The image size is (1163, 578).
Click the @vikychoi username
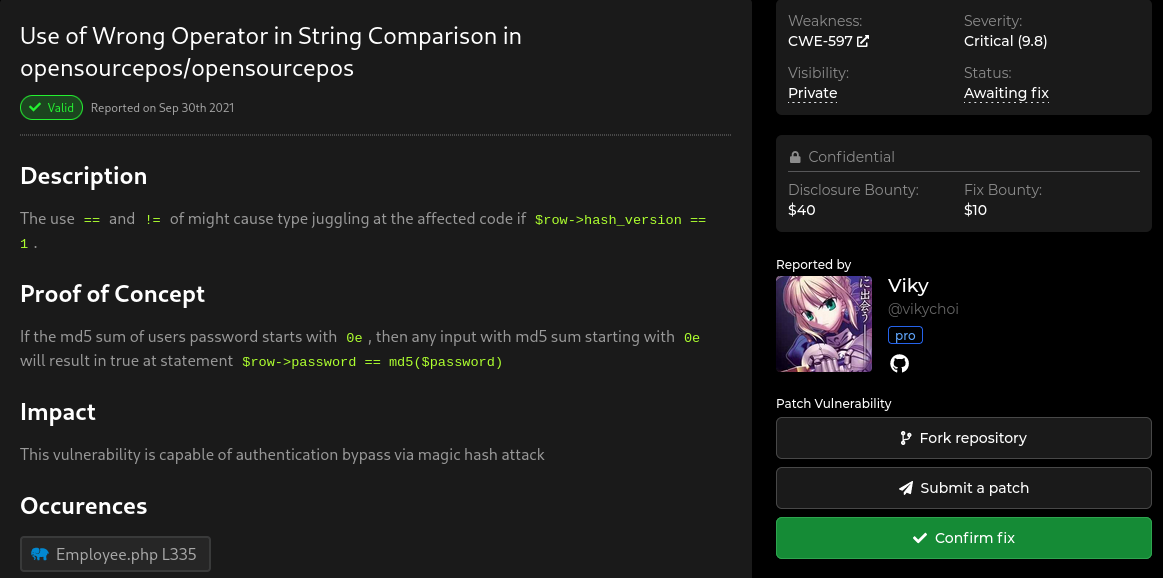tap(923, 308)
